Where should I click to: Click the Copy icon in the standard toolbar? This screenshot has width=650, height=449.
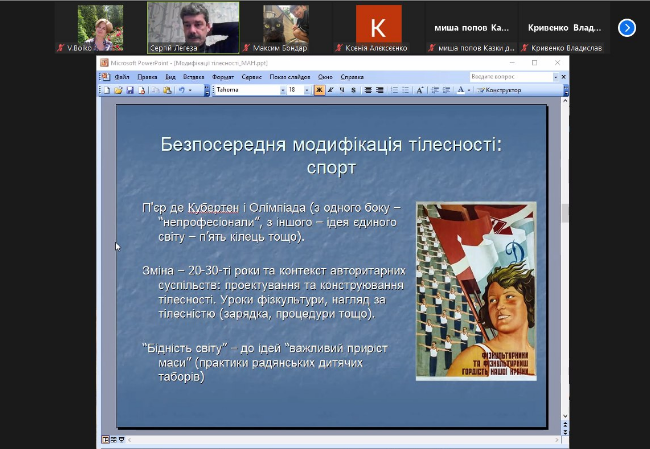click(155, 90)
